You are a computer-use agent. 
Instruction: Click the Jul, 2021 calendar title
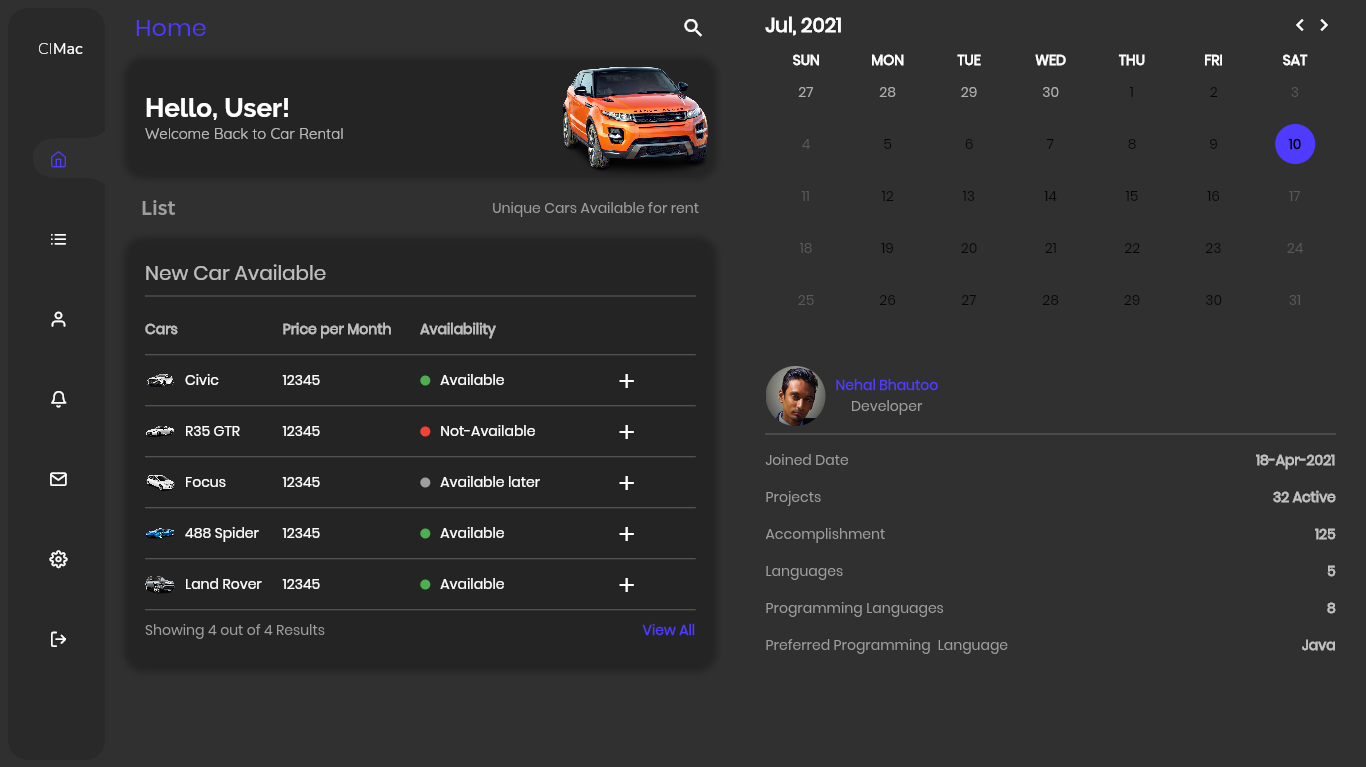click(x=803, y=26)
